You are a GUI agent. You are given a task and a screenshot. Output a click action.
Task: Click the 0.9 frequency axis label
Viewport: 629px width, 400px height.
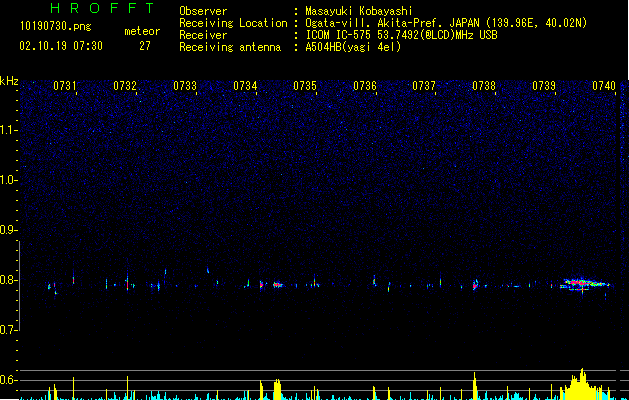(7, 230)
